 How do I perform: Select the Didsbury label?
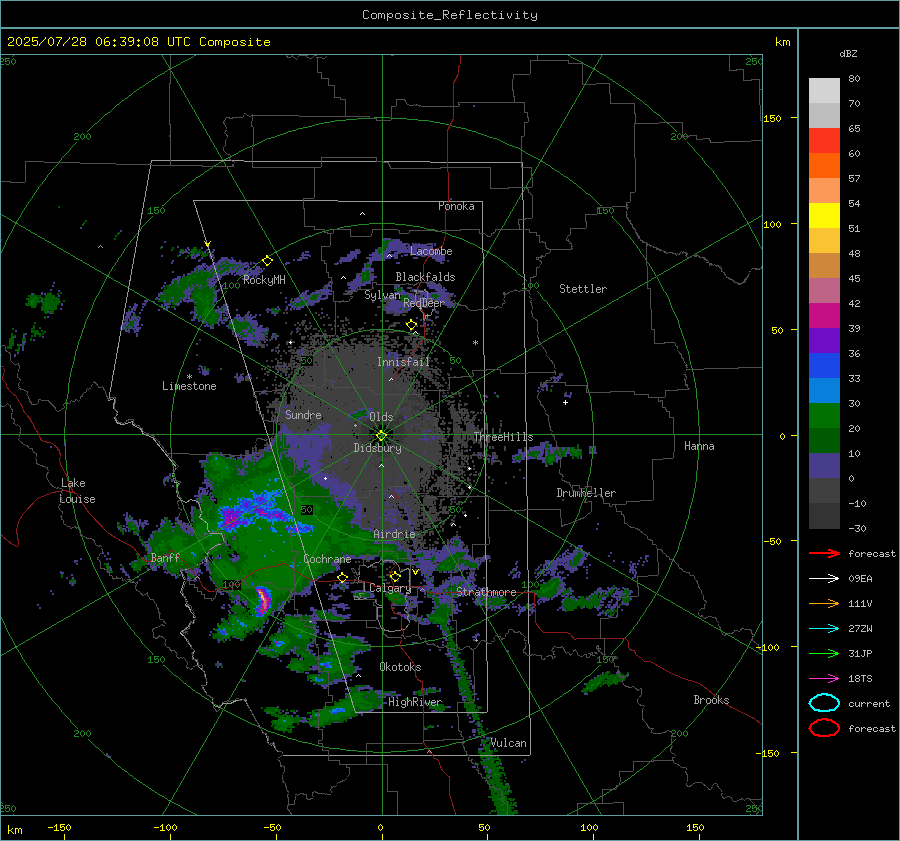click(378, 448)
